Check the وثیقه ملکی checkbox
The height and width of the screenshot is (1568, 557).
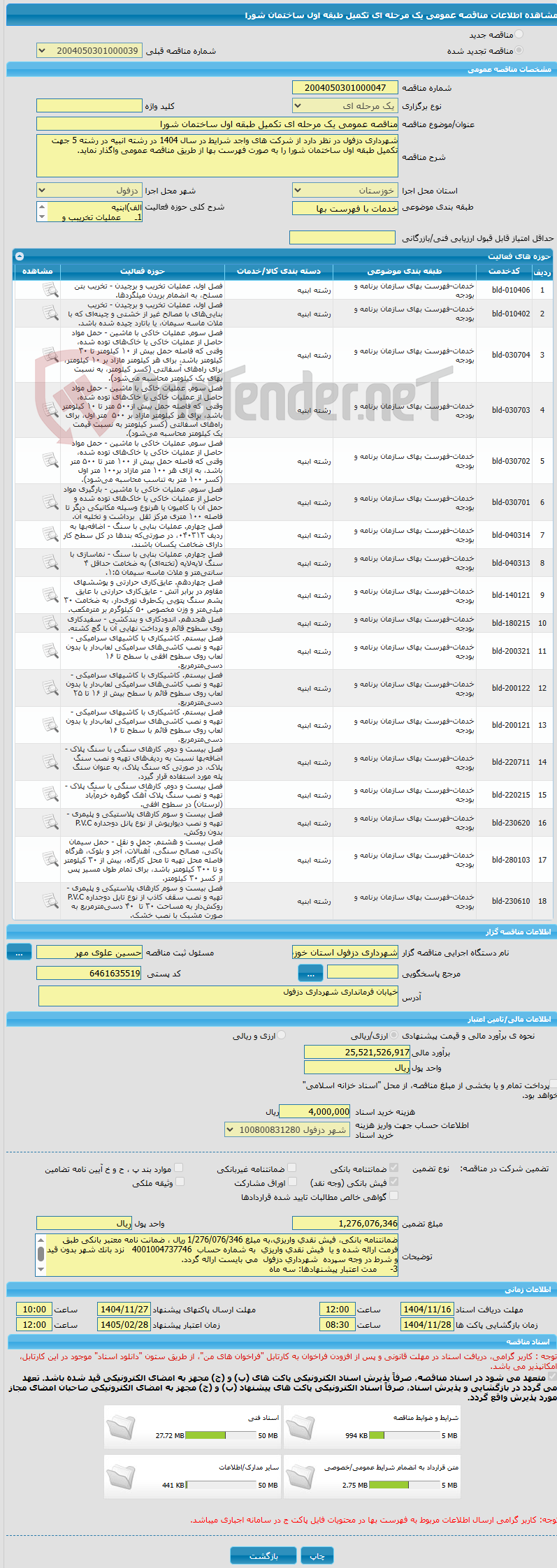[180, 1182]
